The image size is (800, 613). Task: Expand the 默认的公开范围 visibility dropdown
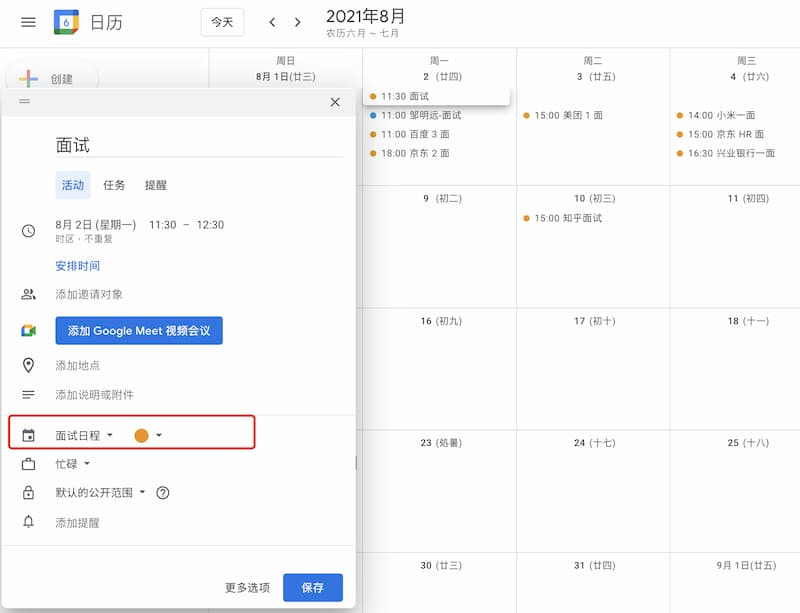tap(100, 493)
